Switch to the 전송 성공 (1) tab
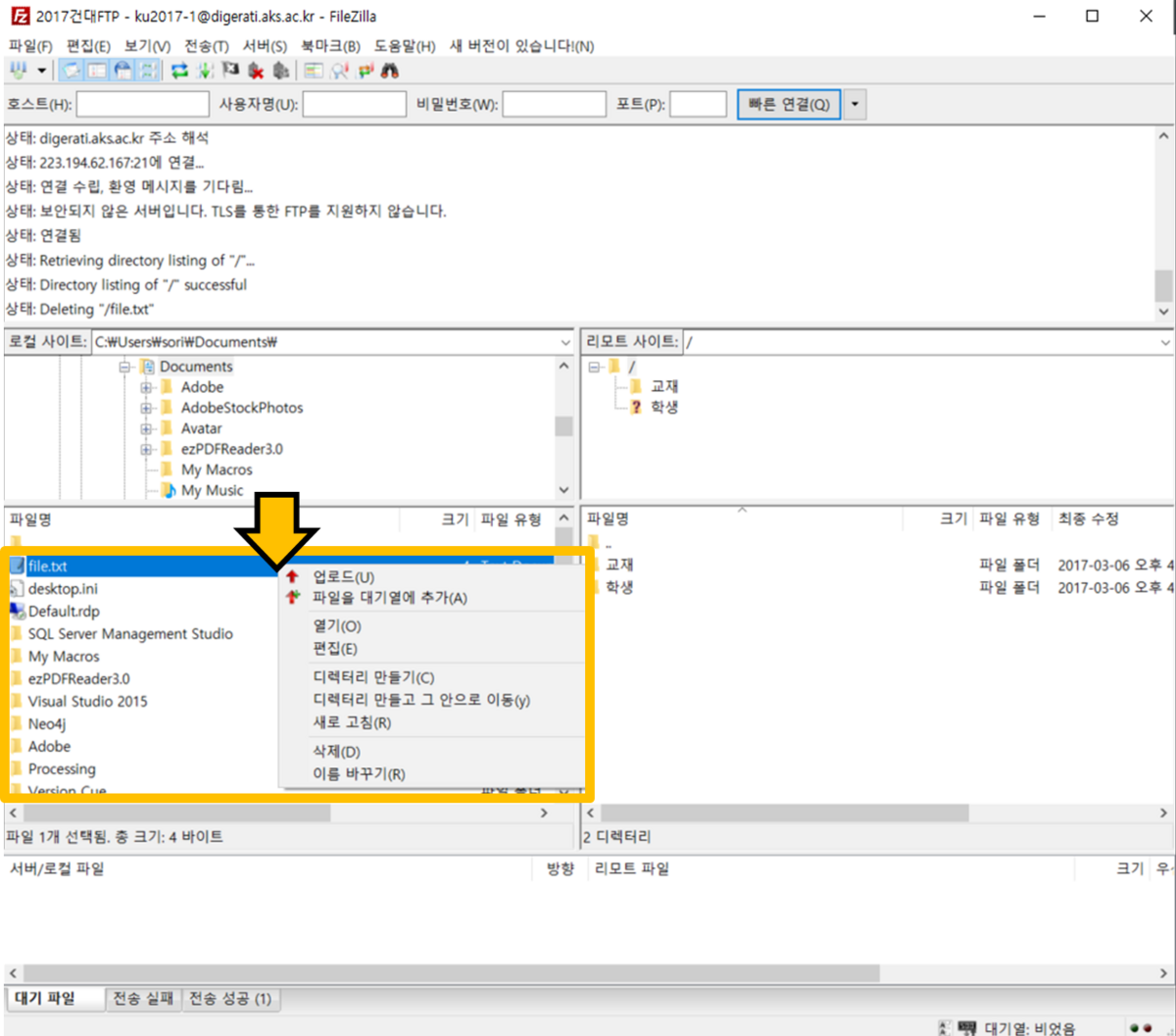 [230, 999]
